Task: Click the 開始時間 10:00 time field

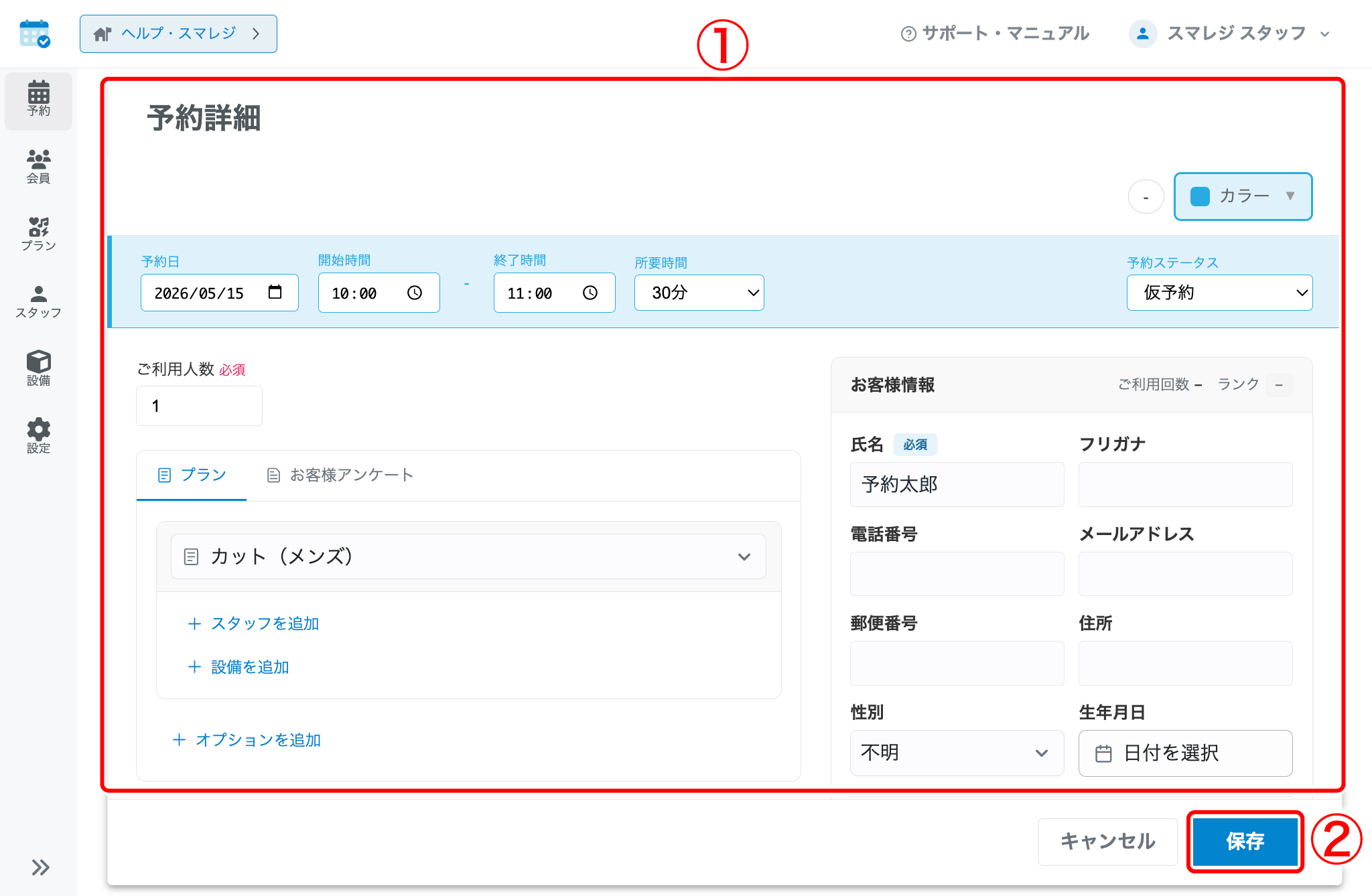Action: coord(379,293)
